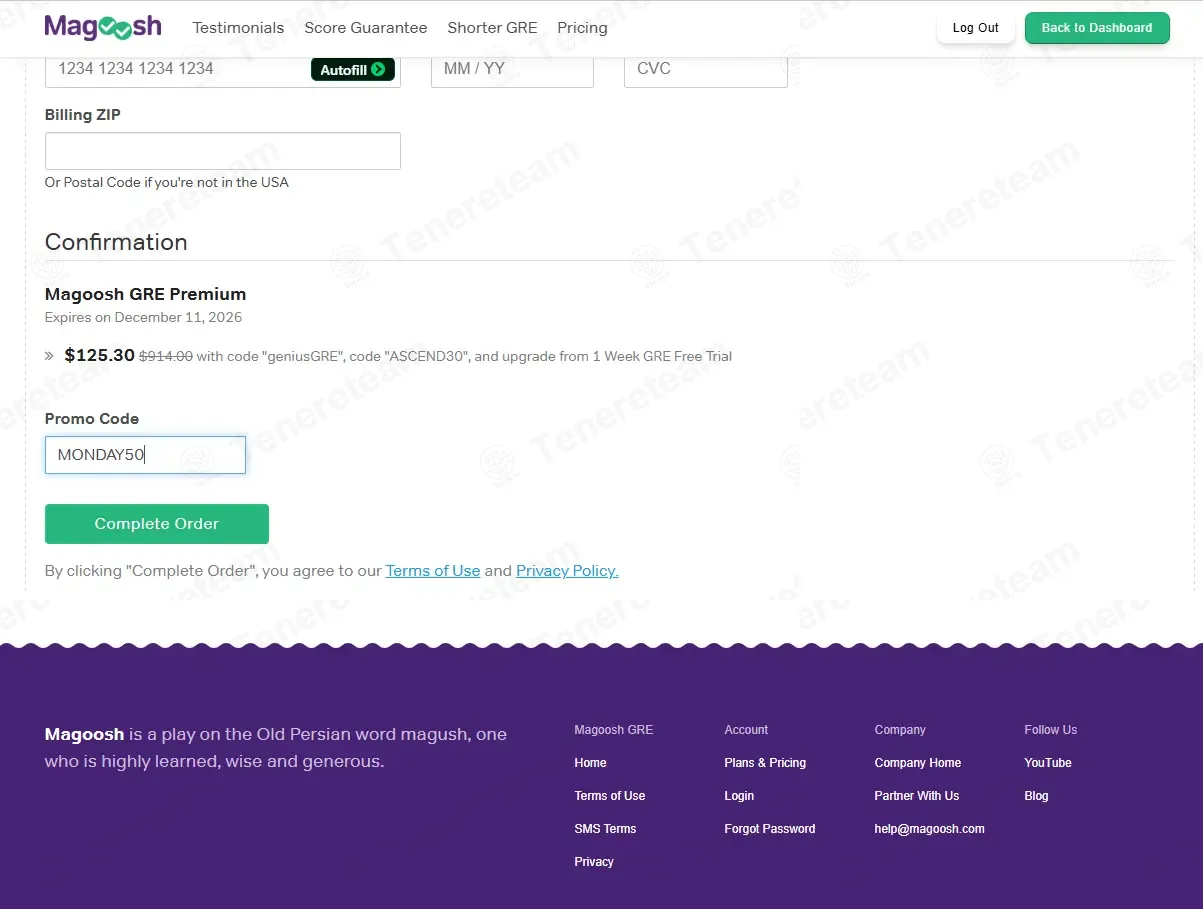The width and height of the screenshot is (1203, 909).
Task: Open footer Plans & Pricing link
Action: 765,763
